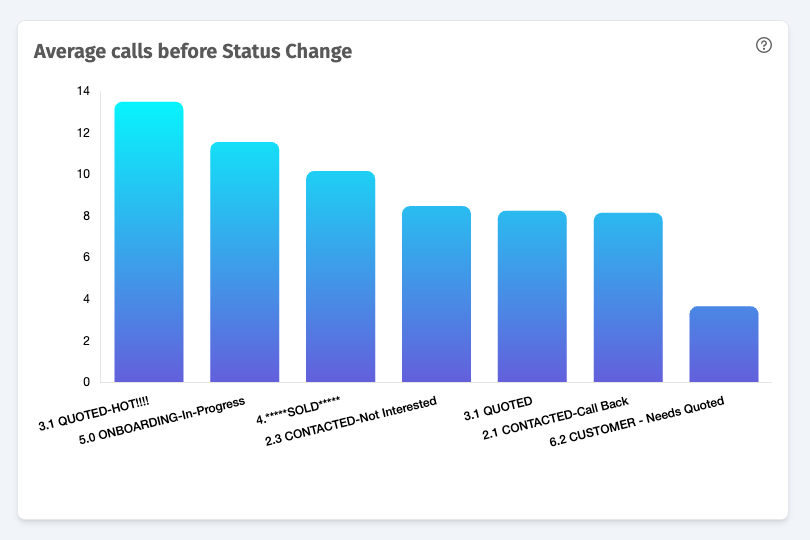Image resolution: width=810 pixels, height=540 pixels.
Task: Click the 3.1 QUOTED-HOT!!!! axis label
Action: pyautogui.click(x=94, y=414)
